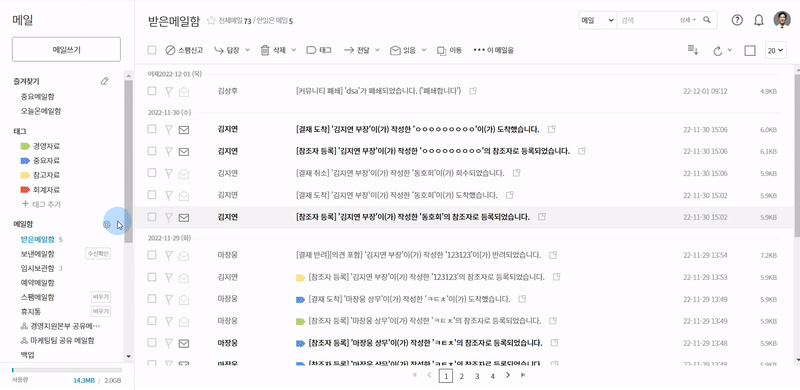
Task: Go to page 4 of the mail list
Action: pyautogui.click(x=492, y=376)
